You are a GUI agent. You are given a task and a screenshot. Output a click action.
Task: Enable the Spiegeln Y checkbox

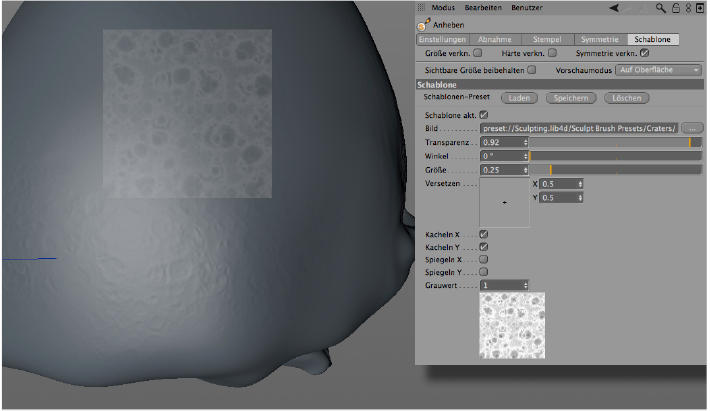pos(484,271)
